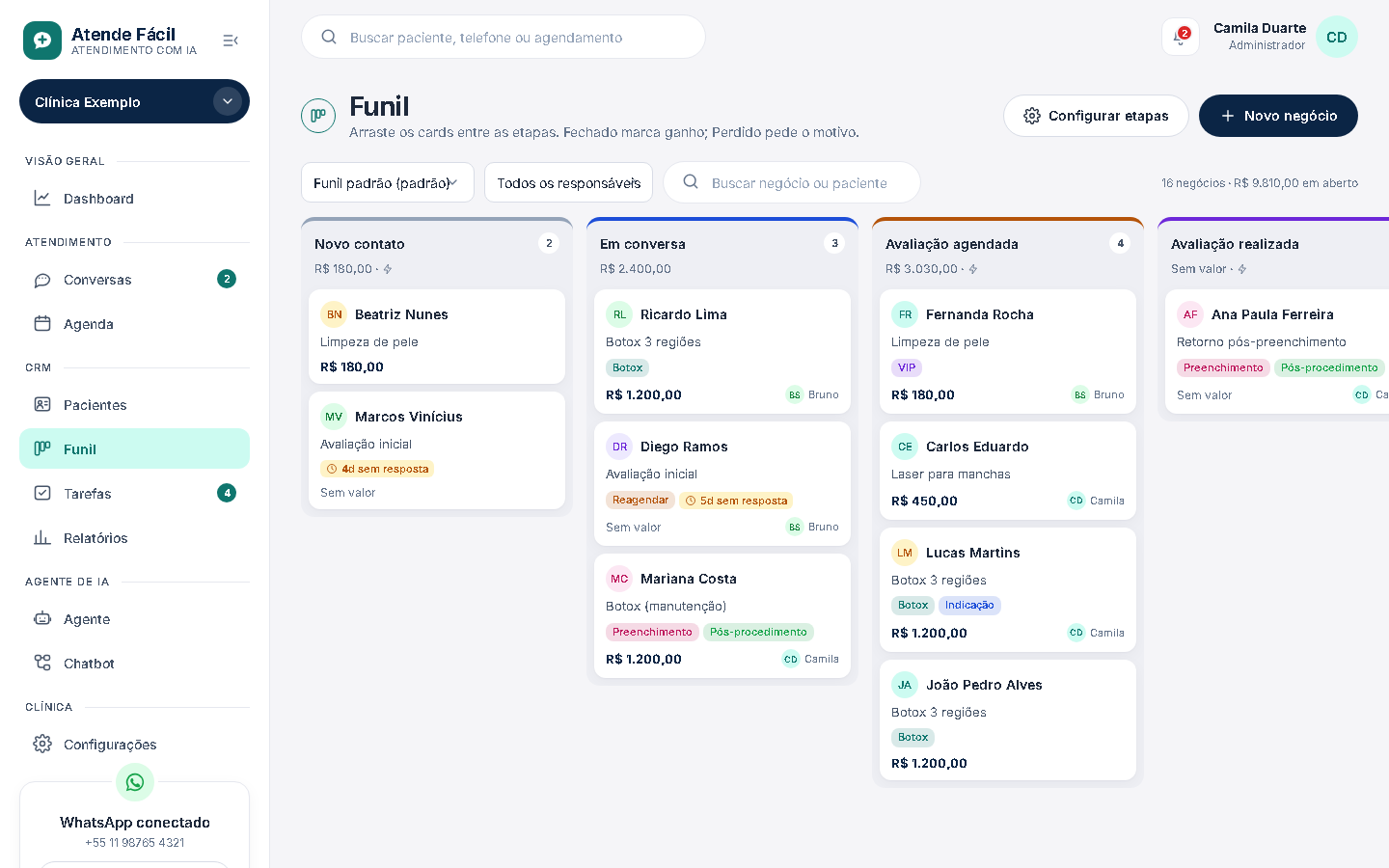The height and width of the screenshot is (868, 1389).
Task: Click the Conversas badge showing 2
Action: (x=227, y=279)
